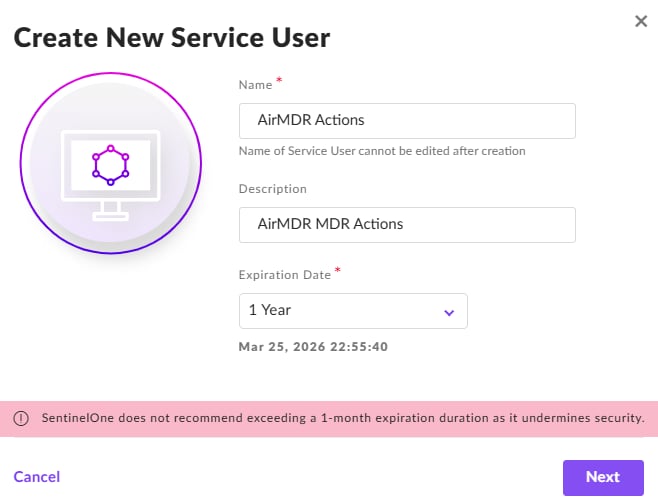
Task: Cancel creating the service user
Action: pos(37,477)
